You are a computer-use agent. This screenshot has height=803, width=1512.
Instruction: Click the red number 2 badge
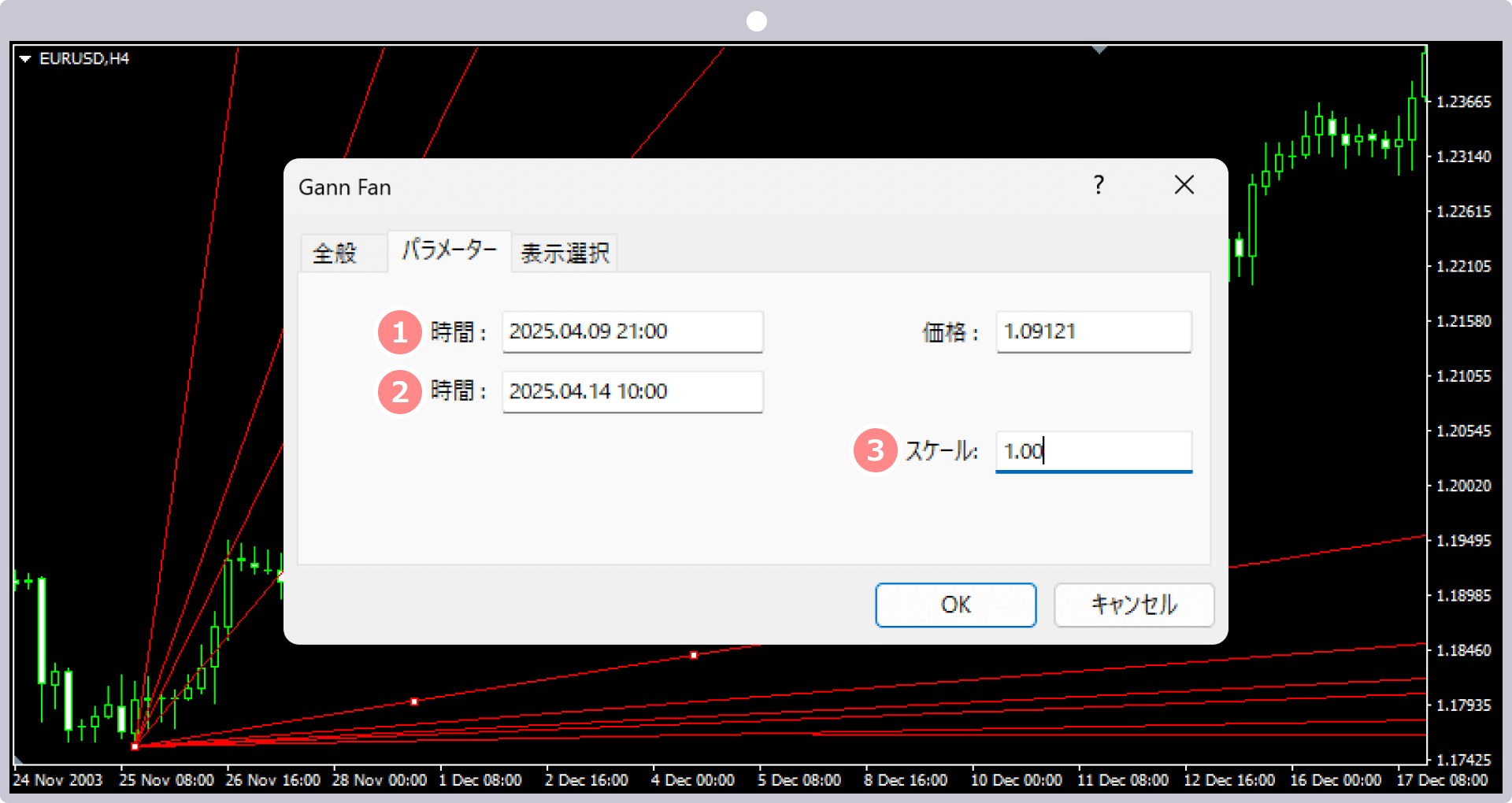coord(400,392)
